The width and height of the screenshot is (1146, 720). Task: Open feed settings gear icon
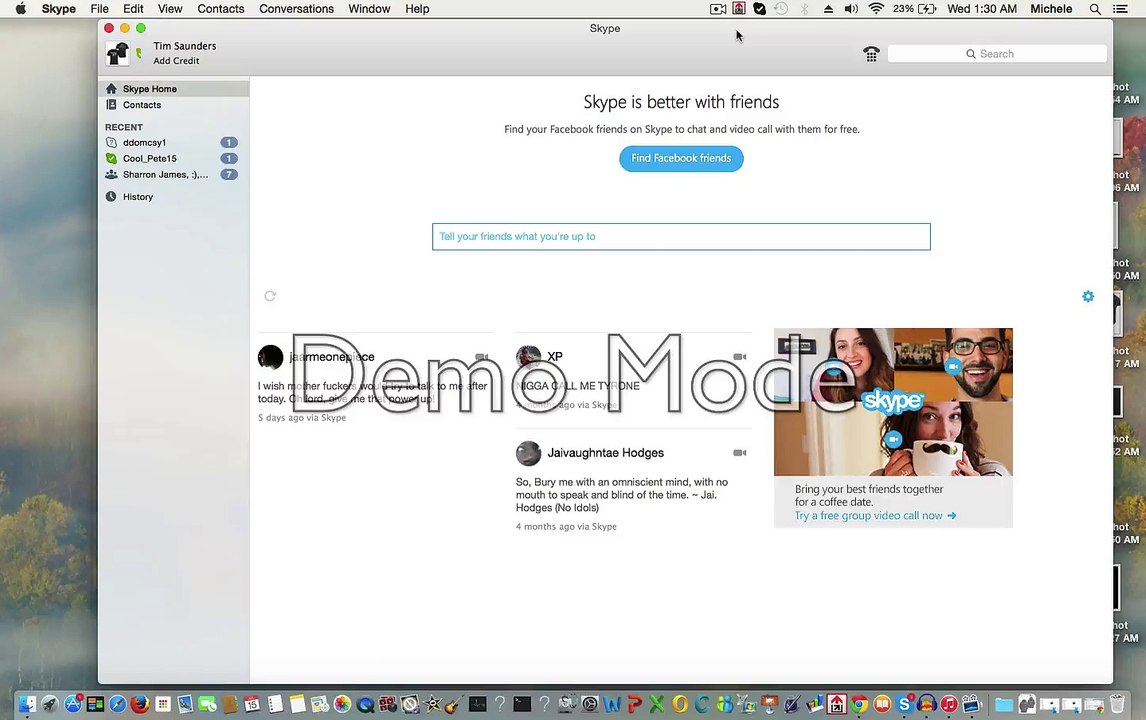coord(1088,296)
